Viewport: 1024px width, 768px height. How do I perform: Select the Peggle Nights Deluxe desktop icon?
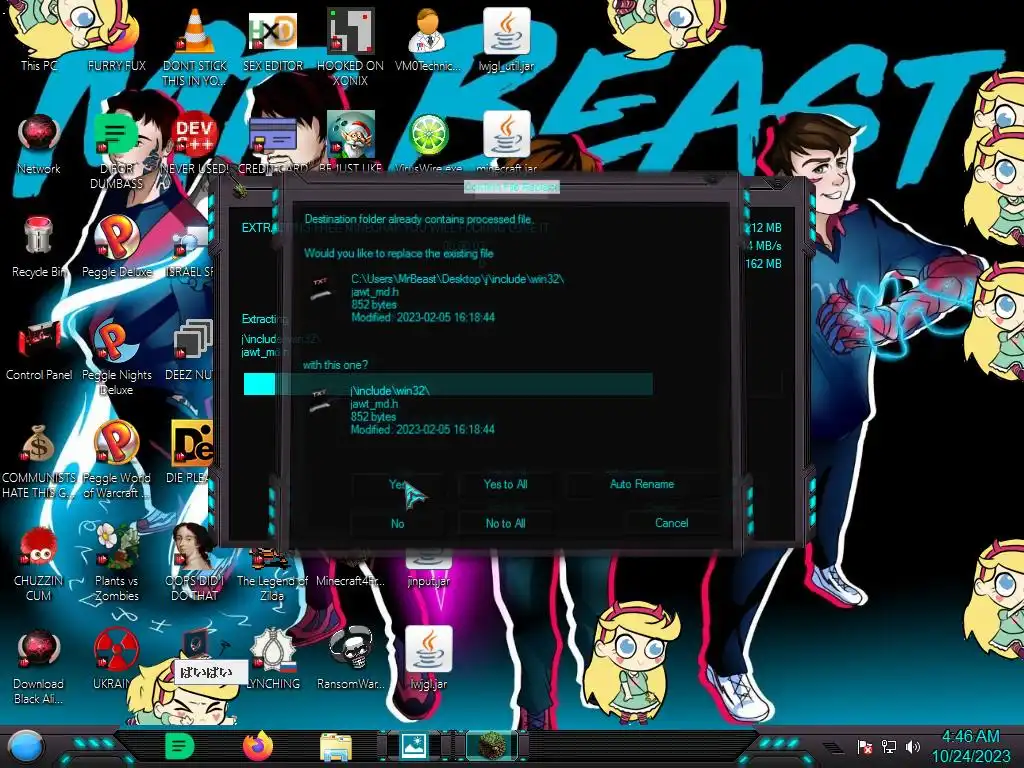pos(116,358)
